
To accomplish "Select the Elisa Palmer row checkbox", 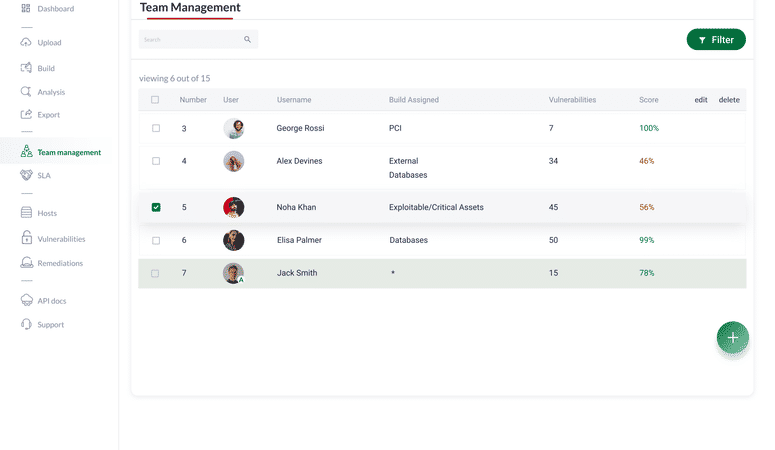I will pyautogui.click(x=155, y=240).
